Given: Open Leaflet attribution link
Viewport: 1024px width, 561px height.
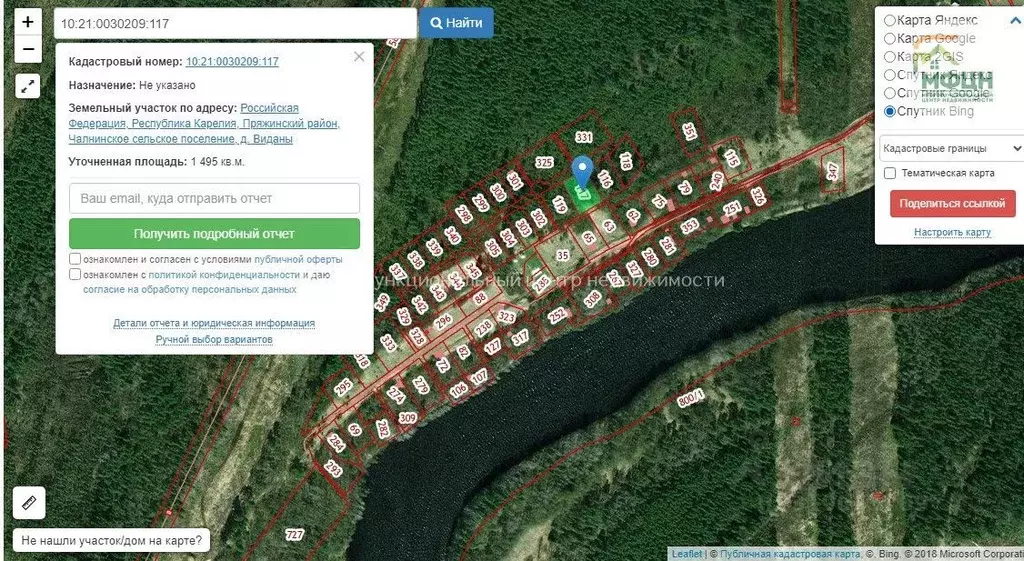Looking at the screenshot, I should [687, 554].
